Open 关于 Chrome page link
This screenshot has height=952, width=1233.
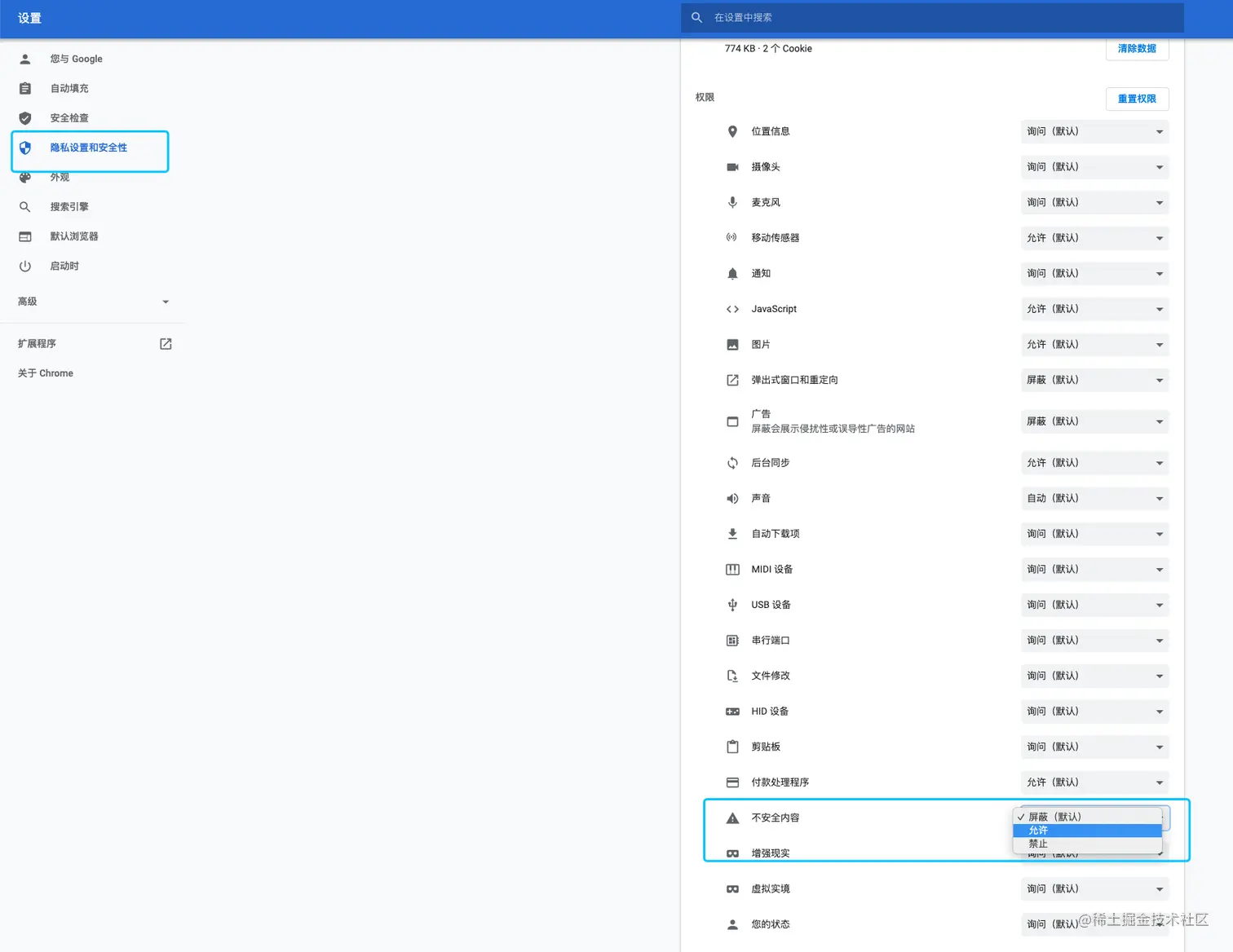coord(46,373)
